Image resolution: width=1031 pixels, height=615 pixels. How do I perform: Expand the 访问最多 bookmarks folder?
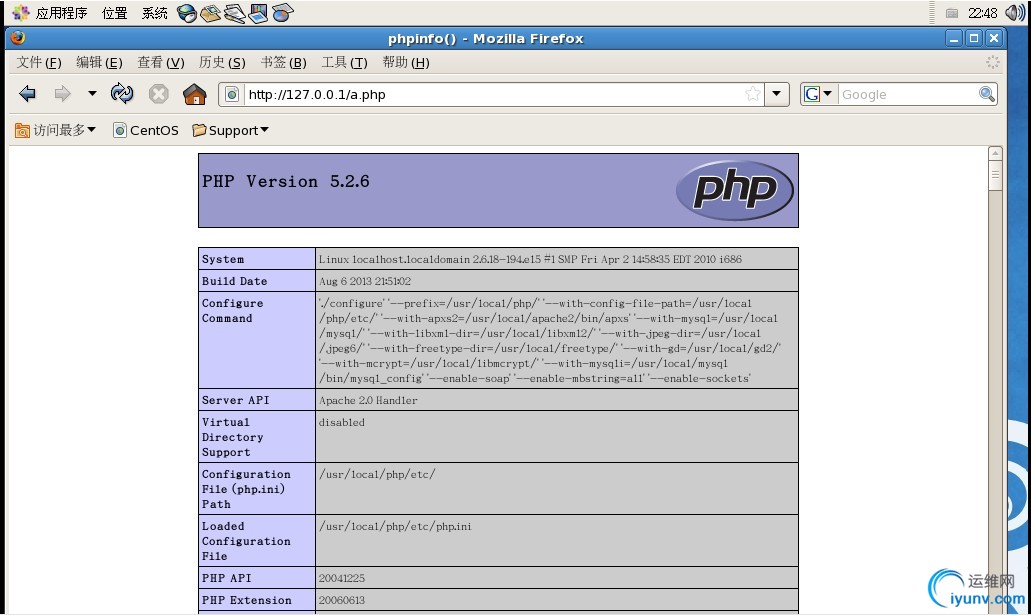pyautogui.click(x=55, y=130)
